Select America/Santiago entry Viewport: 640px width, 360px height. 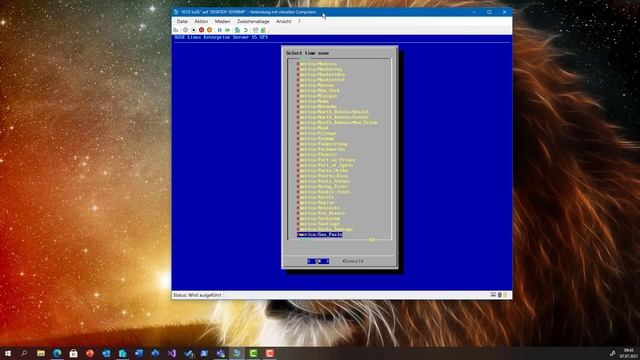(318, 224)
